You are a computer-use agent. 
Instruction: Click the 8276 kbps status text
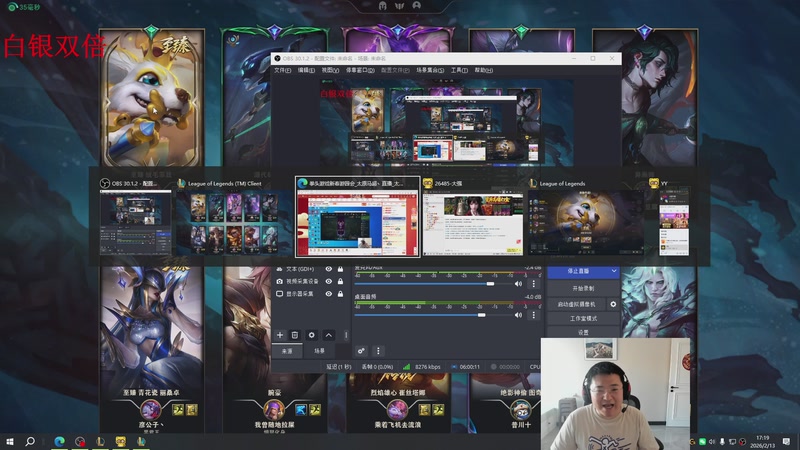pyautogui.click(x=428, y=367)
